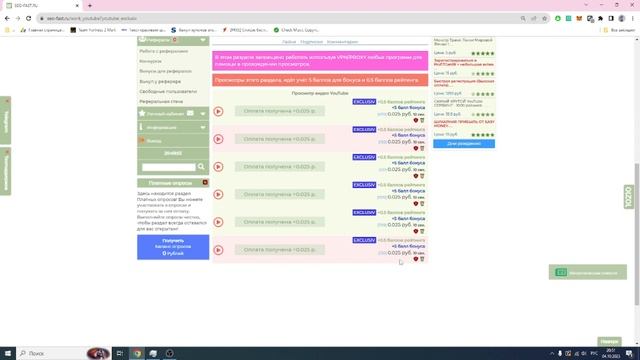Switch to the Лайки tab above the task list
The image size is (640, 360).
289,42
